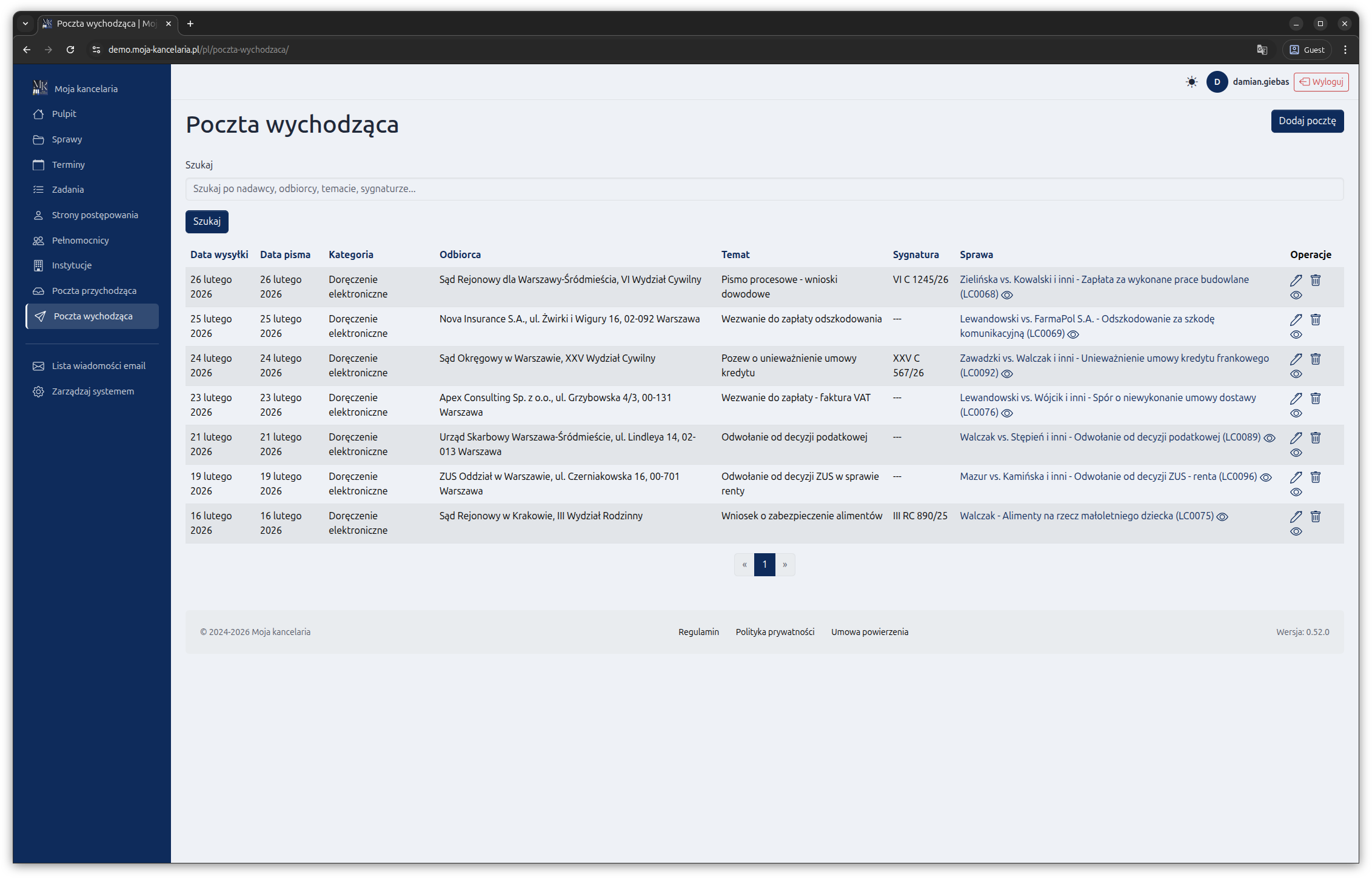The image size is (1372, 878).
Task: Click the view eye icon in the 24 lutego Operacje cell
Action: [1296, 374]
